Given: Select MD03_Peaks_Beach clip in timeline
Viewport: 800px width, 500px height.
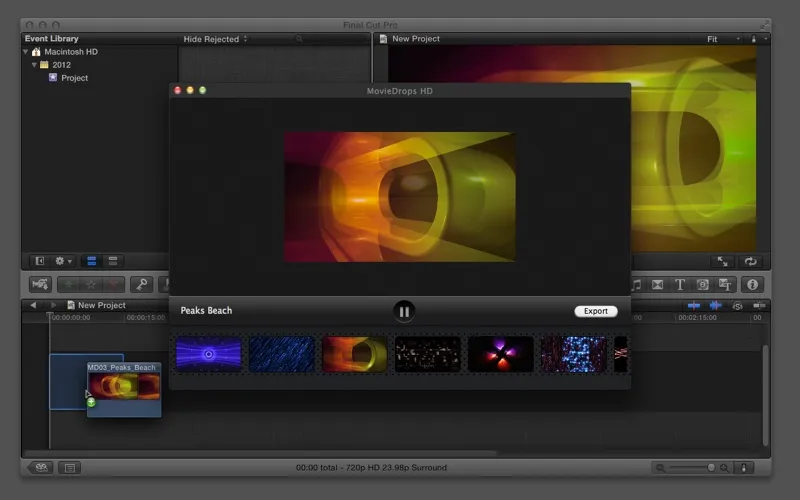Looking at the screenshot, I should pos(124,390).
